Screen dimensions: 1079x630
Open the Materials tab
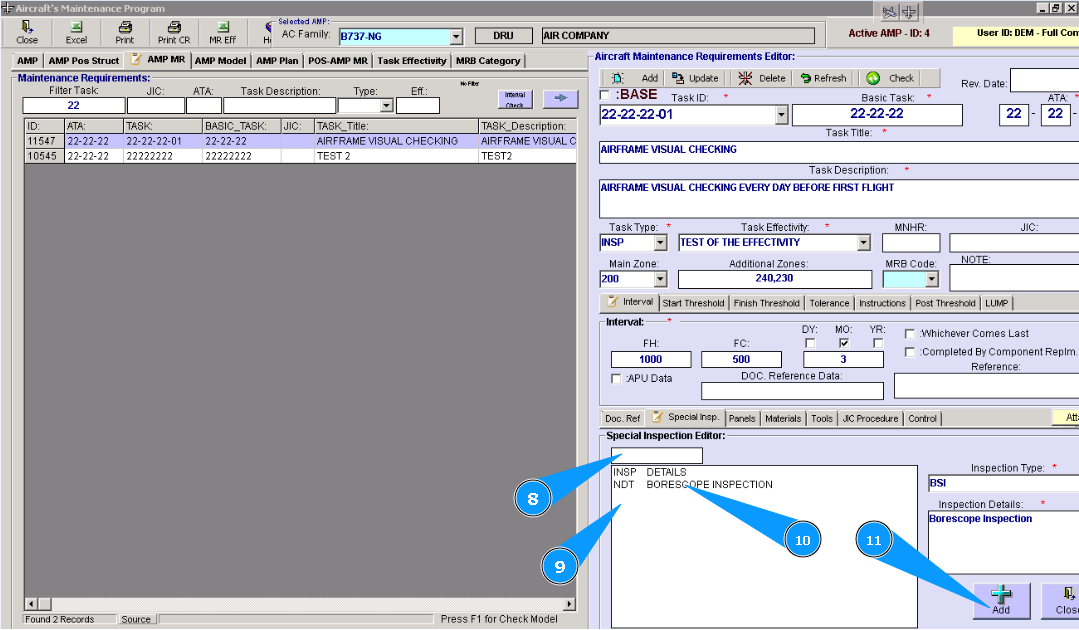(x=783, y=419)
